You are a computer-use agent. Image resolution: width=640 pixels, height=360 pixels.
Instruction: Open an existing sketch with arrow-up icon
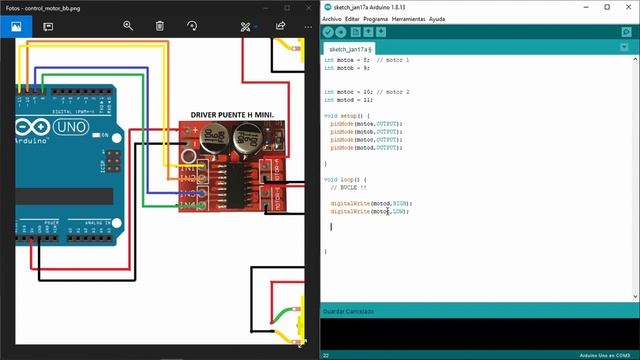click(368, 32)
